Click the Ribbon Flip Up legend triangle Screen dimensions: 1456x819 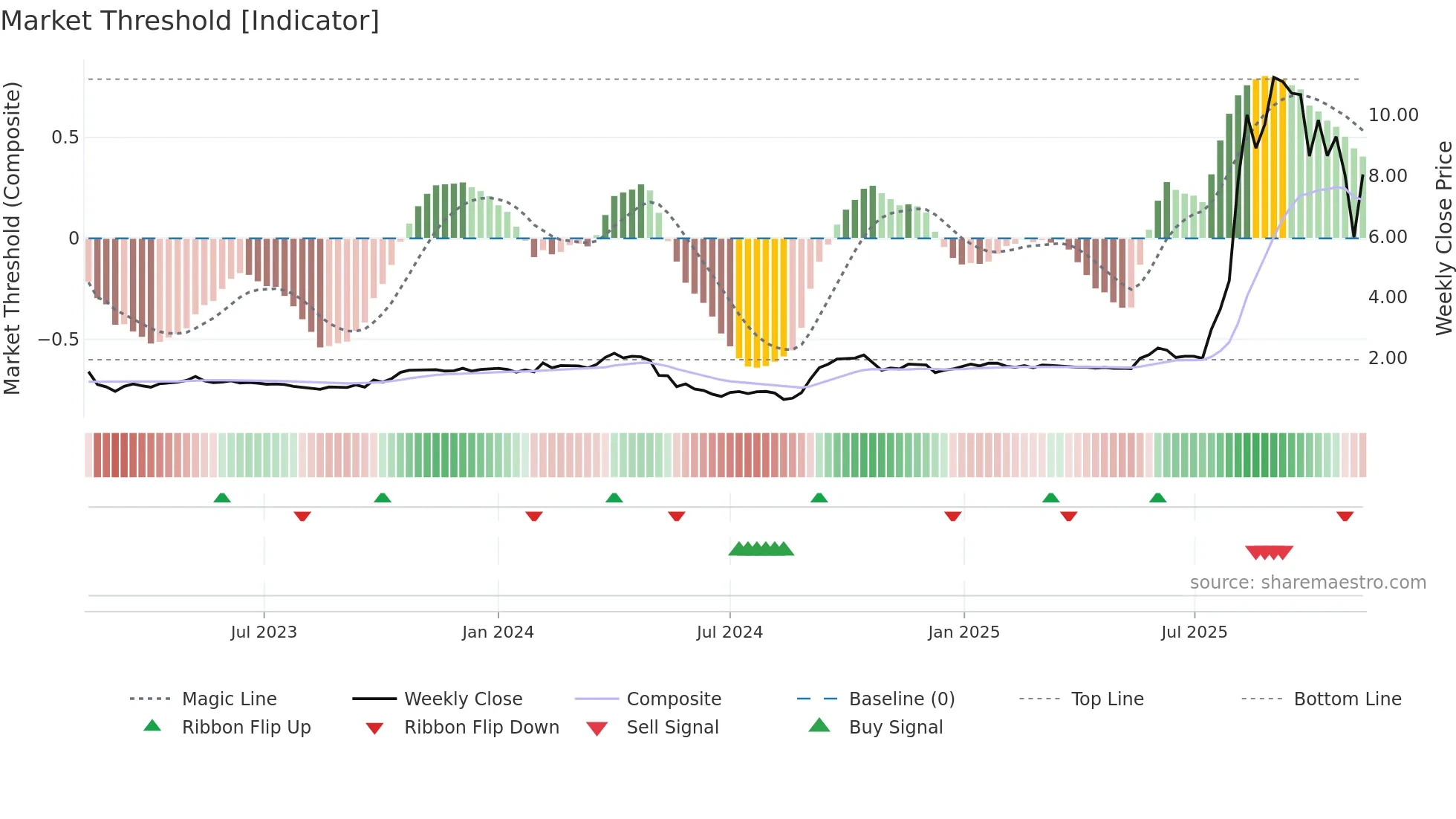coord(152,726)
